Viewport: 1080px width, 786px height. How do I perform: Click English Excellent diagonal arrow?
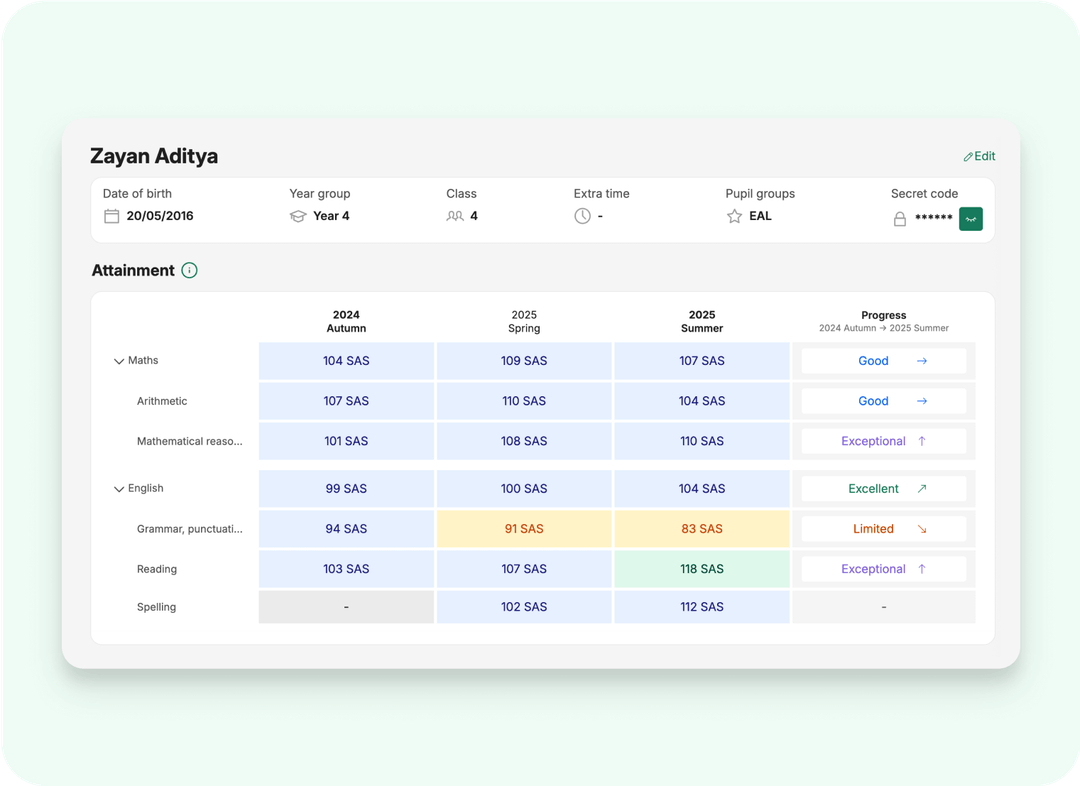[x=922, y=488]
